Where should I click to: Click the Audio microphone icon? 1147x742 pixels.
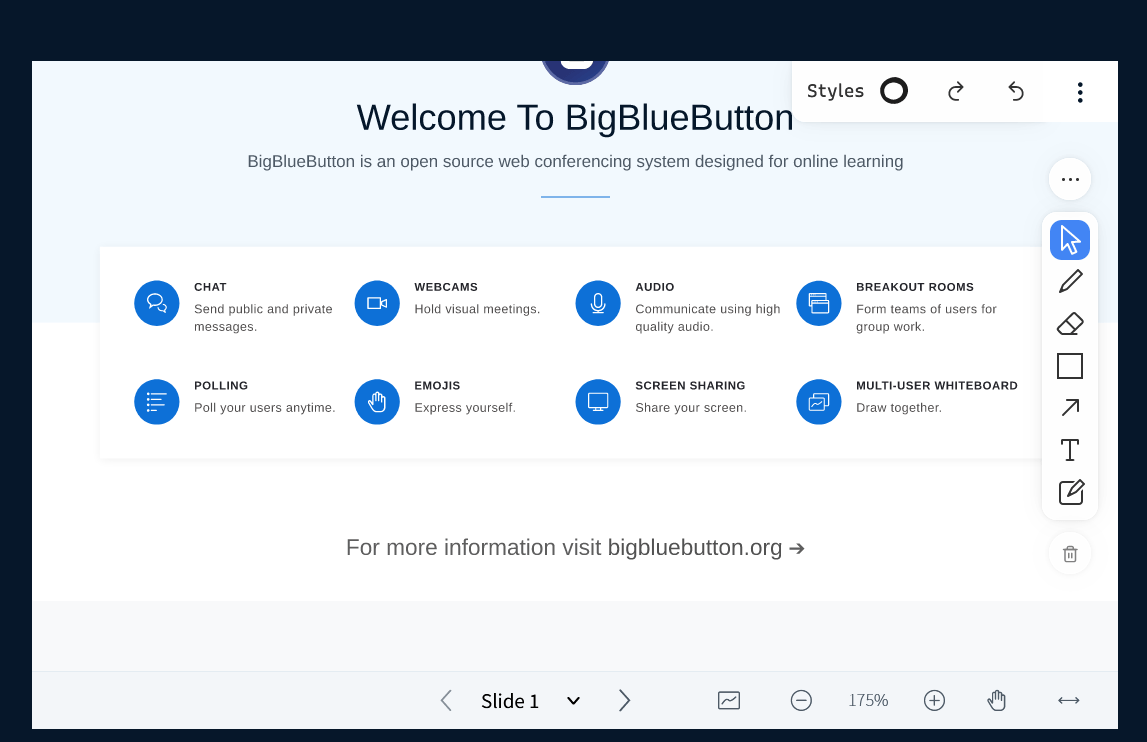point(598,303)
